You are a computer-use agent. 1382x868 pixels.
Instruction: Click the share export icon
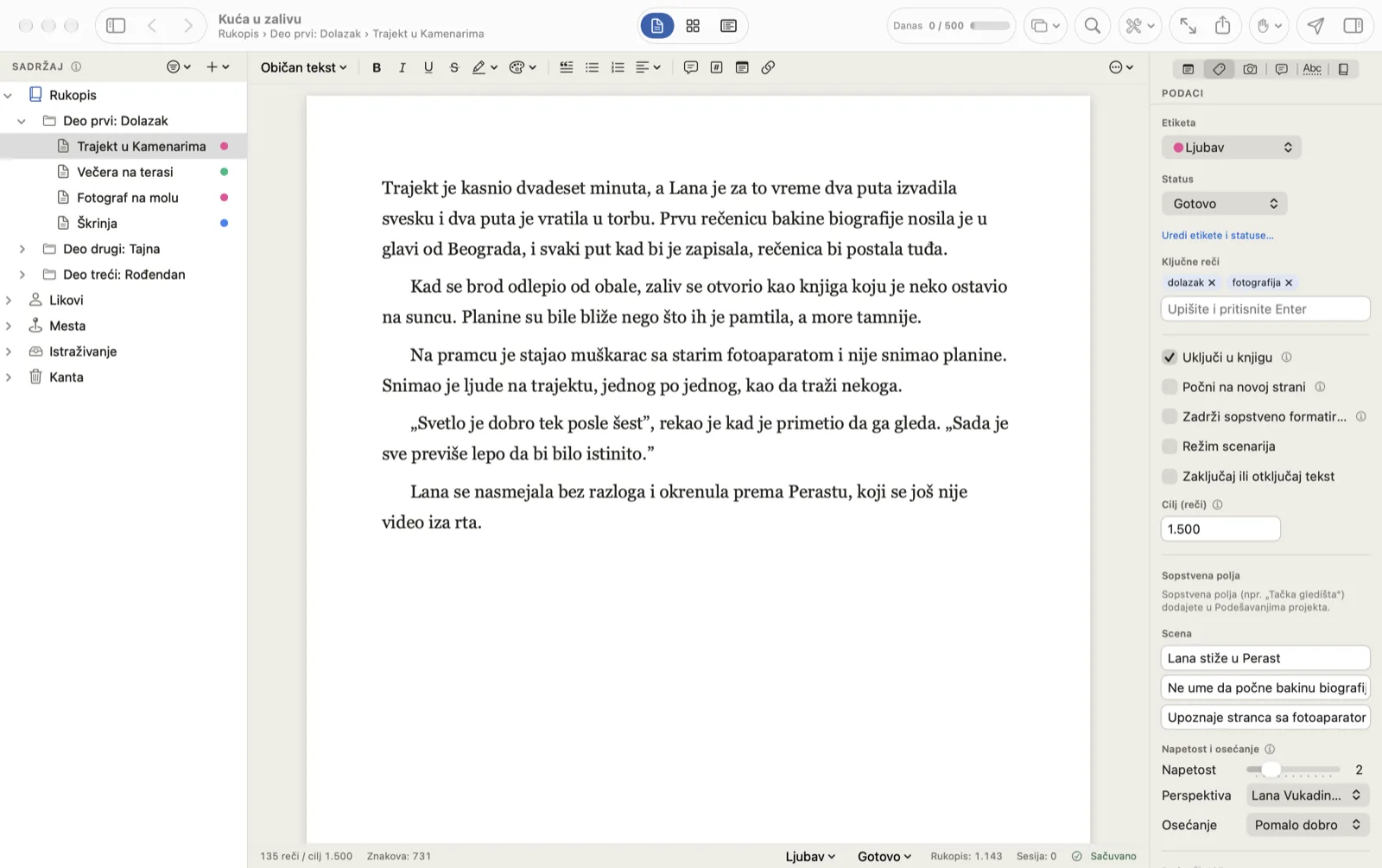tap(1222, 26)
